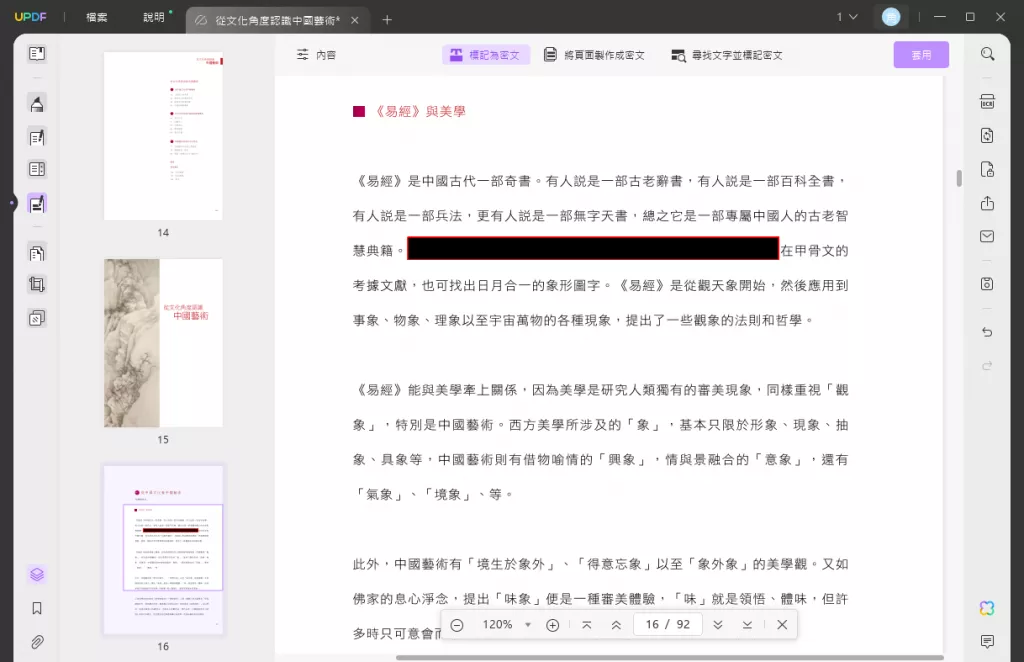Close the 從文化角度認識中國藝術 tab
Viewport: 1024px width, 662px height.
coord(355,20)
